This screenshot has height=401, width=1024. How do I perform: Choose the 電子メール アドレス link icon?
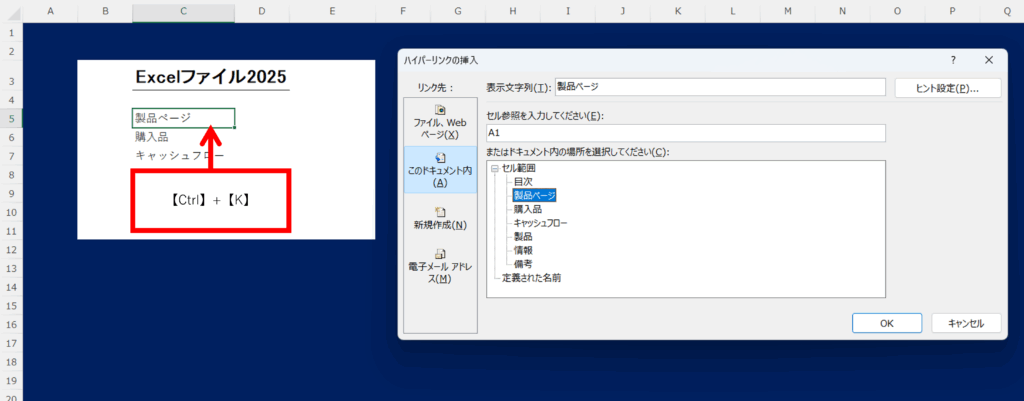pyautogui.click(x=440, y=255)
